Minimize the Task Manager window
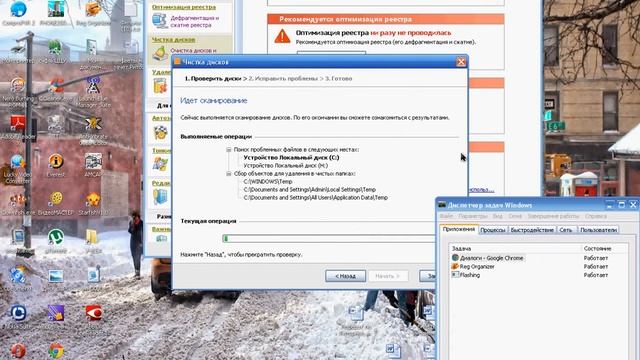Screen dimensions: 640x360 click(x=610, y=205)
